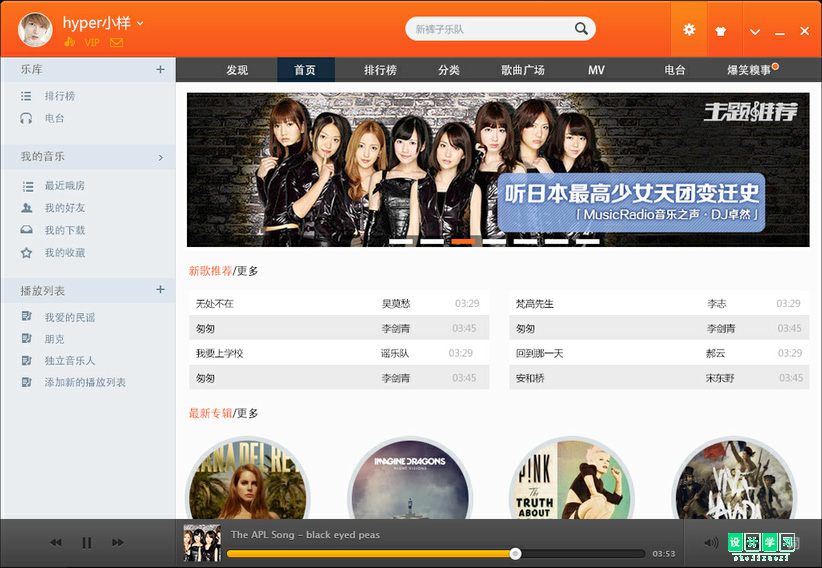Play song 我要上学校 by 谣乐队
Image resolution: width=822 pixels, height=568 pixels.
coord(339,353)
